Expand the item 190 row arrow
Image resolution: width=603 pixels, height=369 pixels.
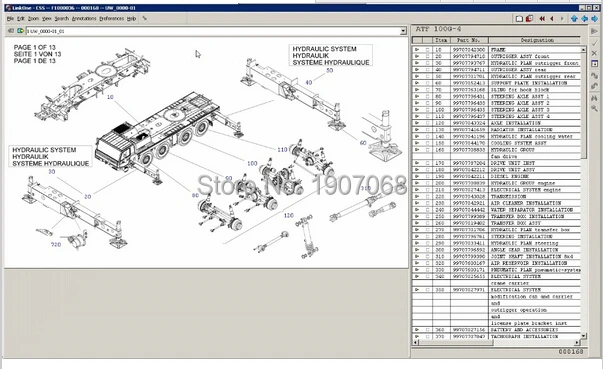tap(417, 176)
